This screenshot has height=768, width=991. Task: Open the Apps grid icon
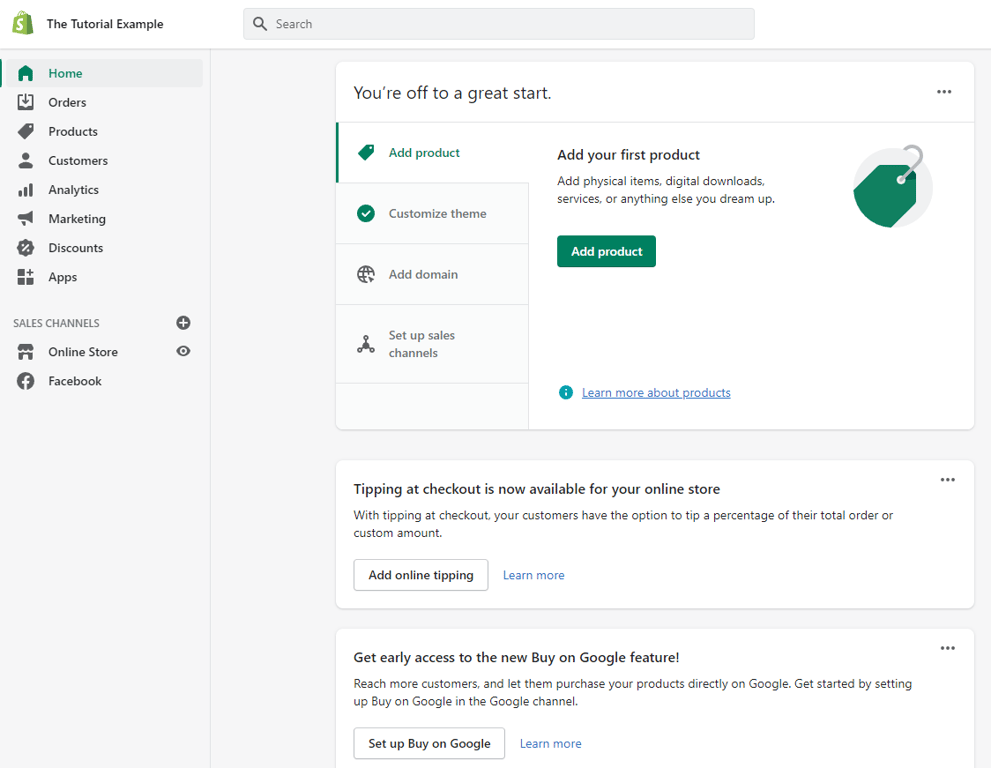tap(27, 277)
